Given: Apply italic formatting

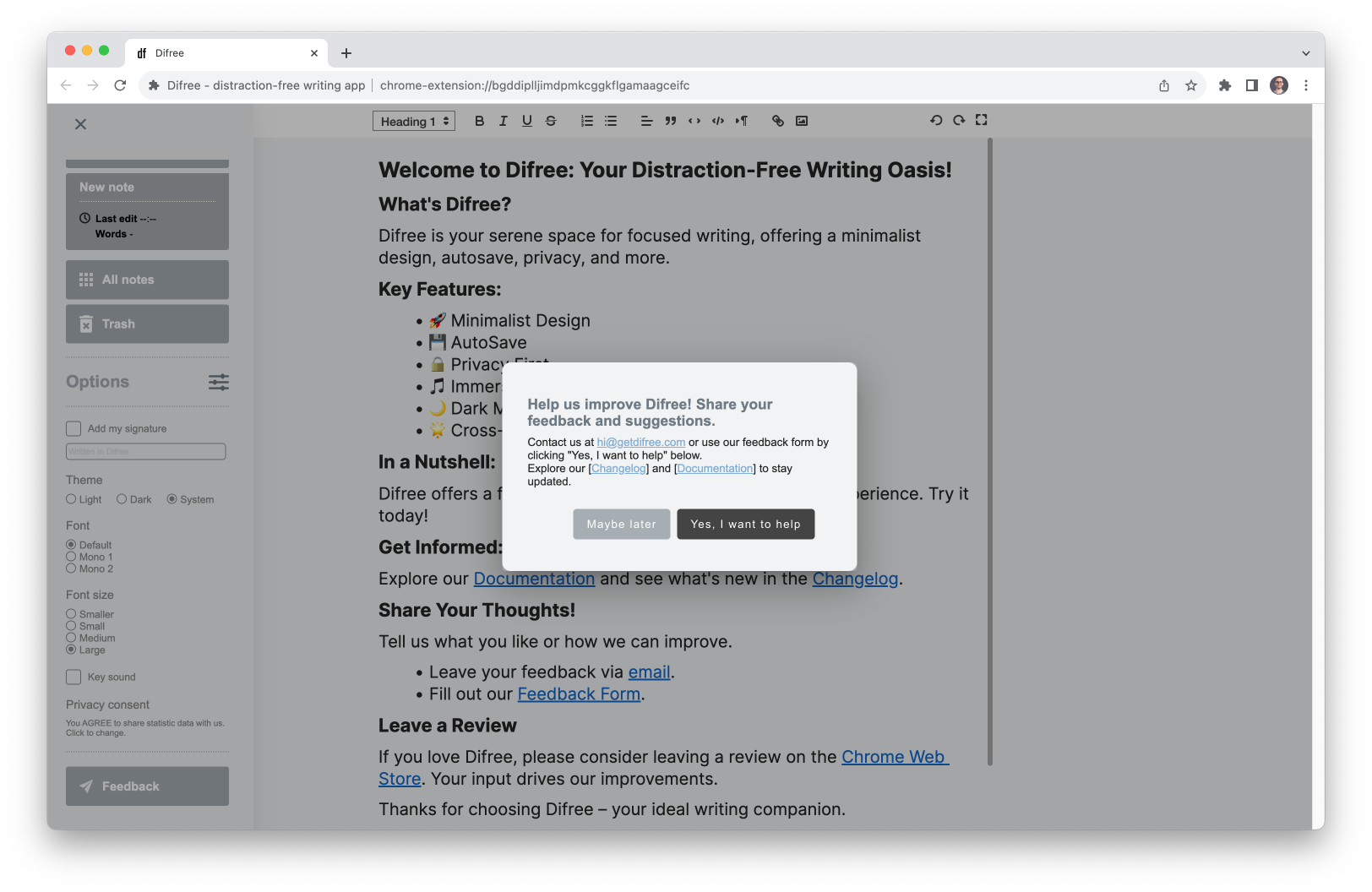Looking at the screenshot, I should point(503,121).
